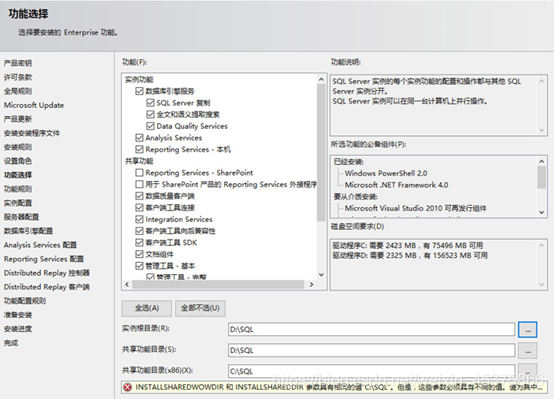Toggle the Analysis Services checkbox
Screen dimensions: 554x399
point(139,138)
